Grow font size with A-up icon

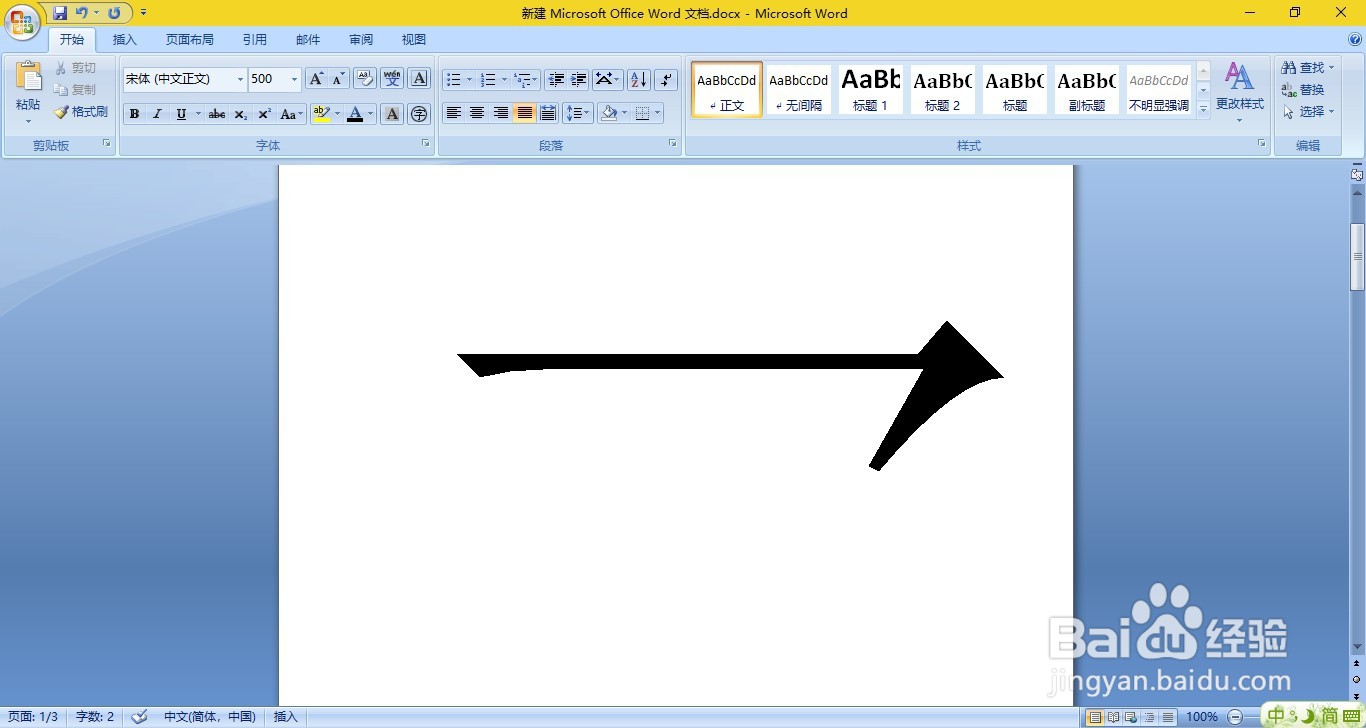(316, 79)
